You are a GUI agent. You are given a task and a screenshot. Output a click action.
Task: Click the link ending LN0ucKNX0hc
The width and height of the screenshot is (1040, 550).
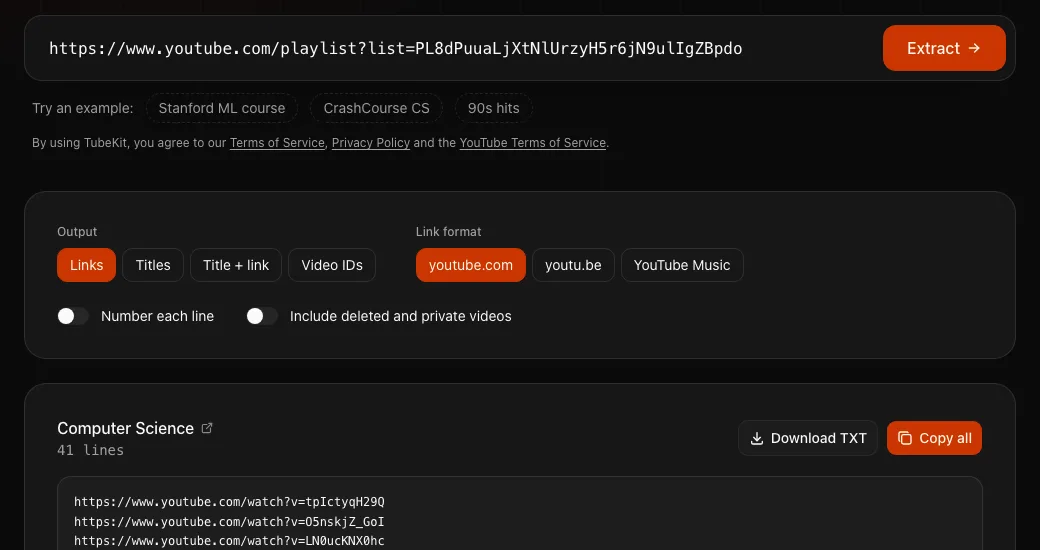(x=229, y=541)
